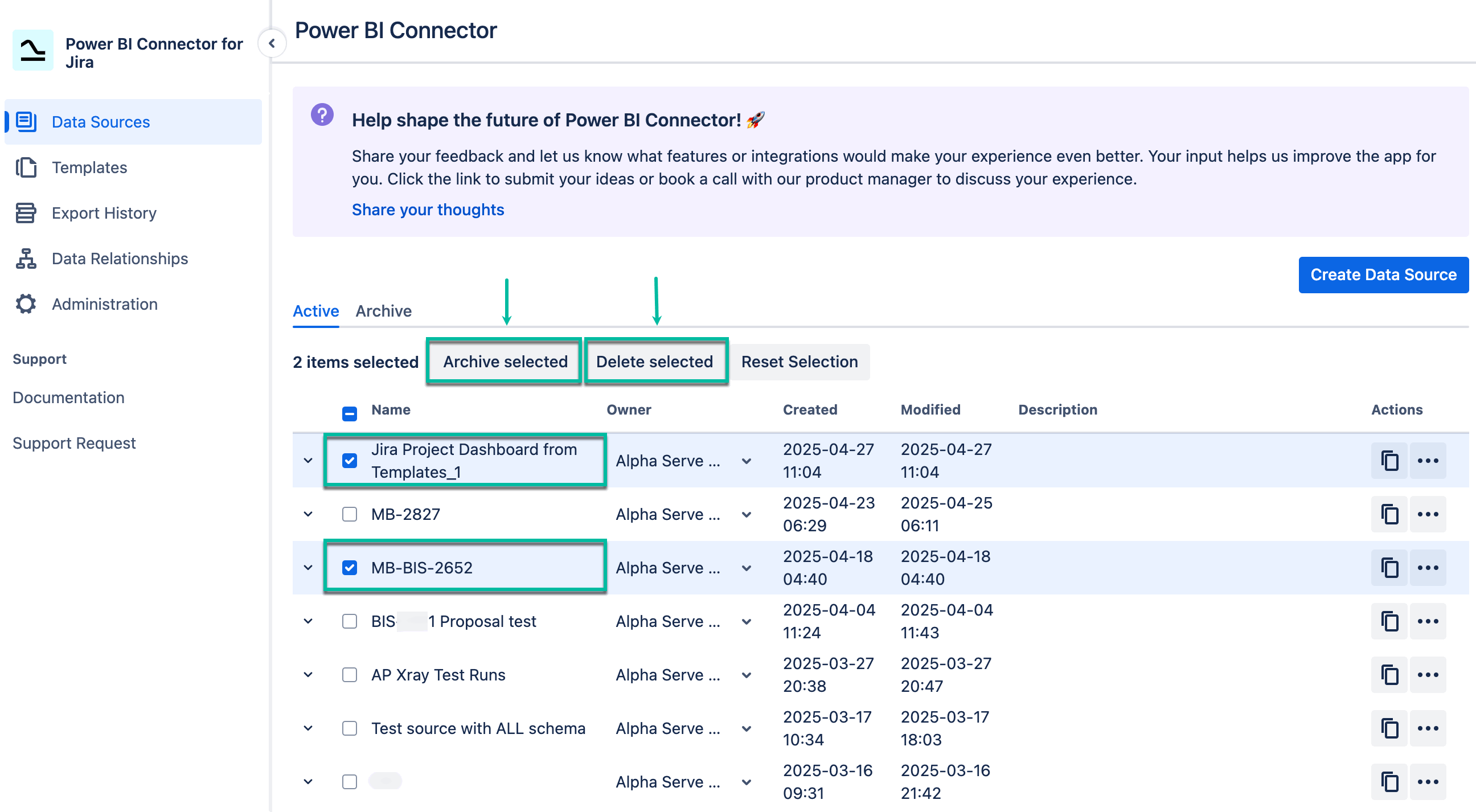This screenshot has height=812, width=1476.
Task: Click the Data Relationships icon
Action: 25,259
